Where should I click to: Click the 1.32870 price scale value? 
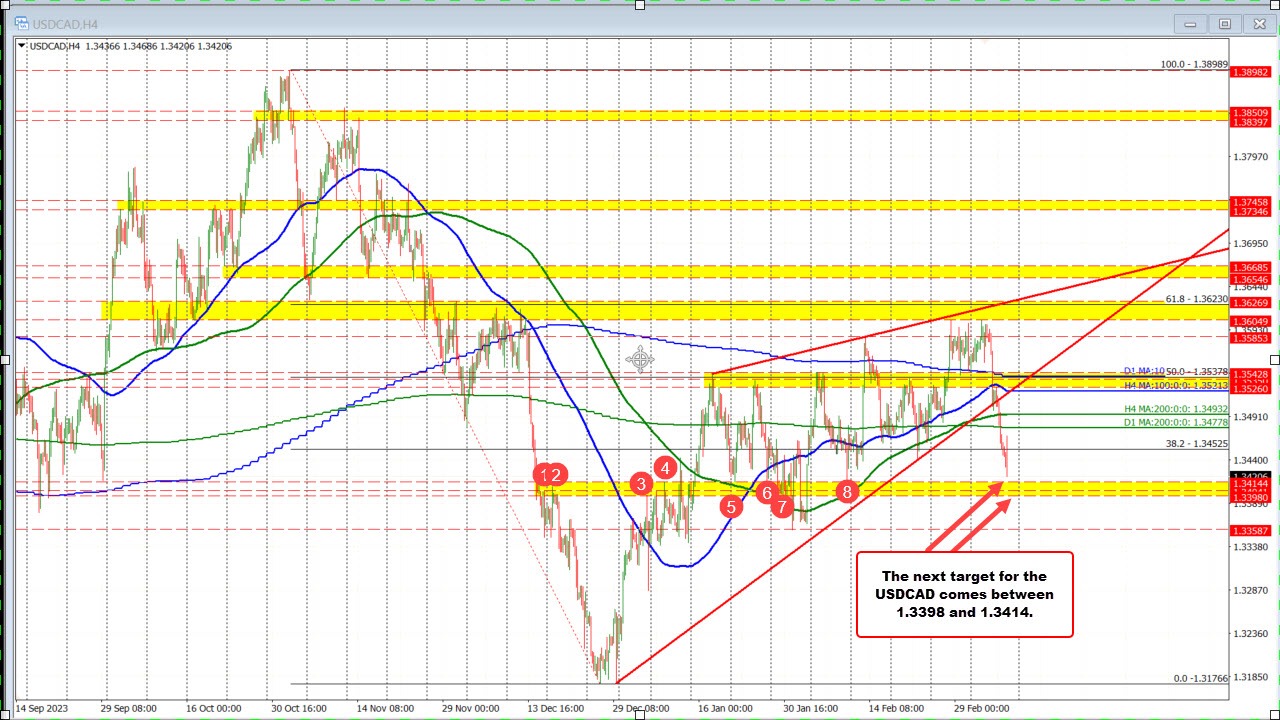tap(1251, 590)
